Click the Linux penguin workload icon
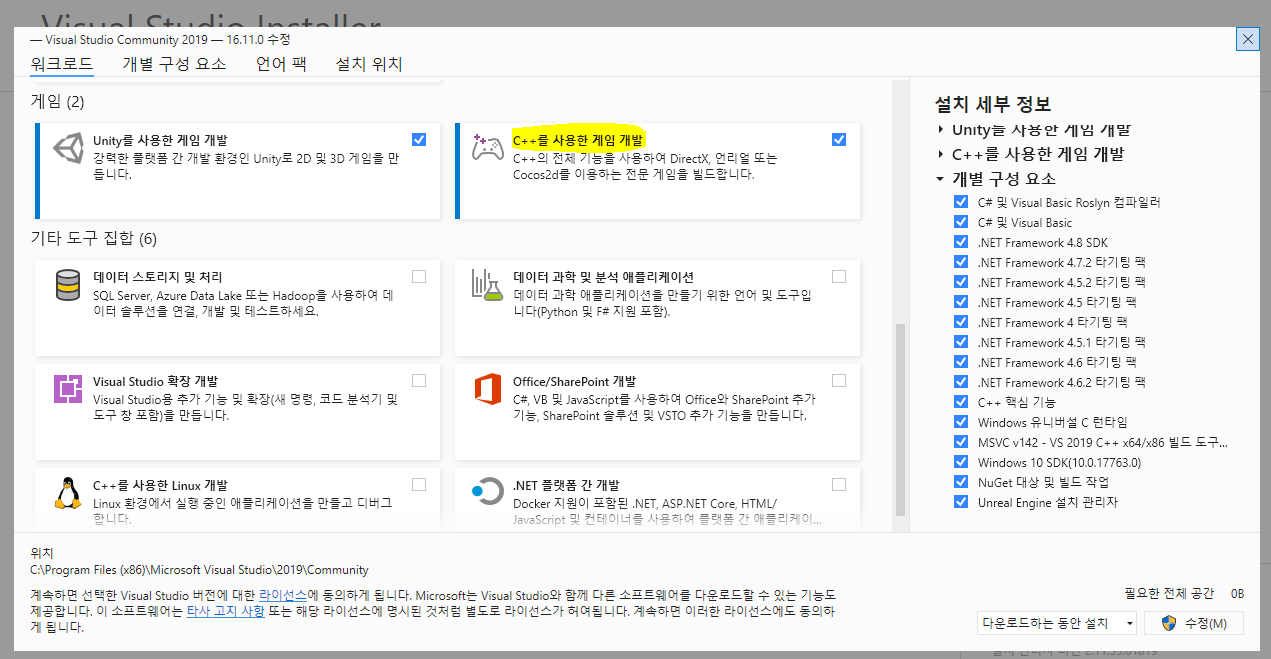 tap(68, 493)
